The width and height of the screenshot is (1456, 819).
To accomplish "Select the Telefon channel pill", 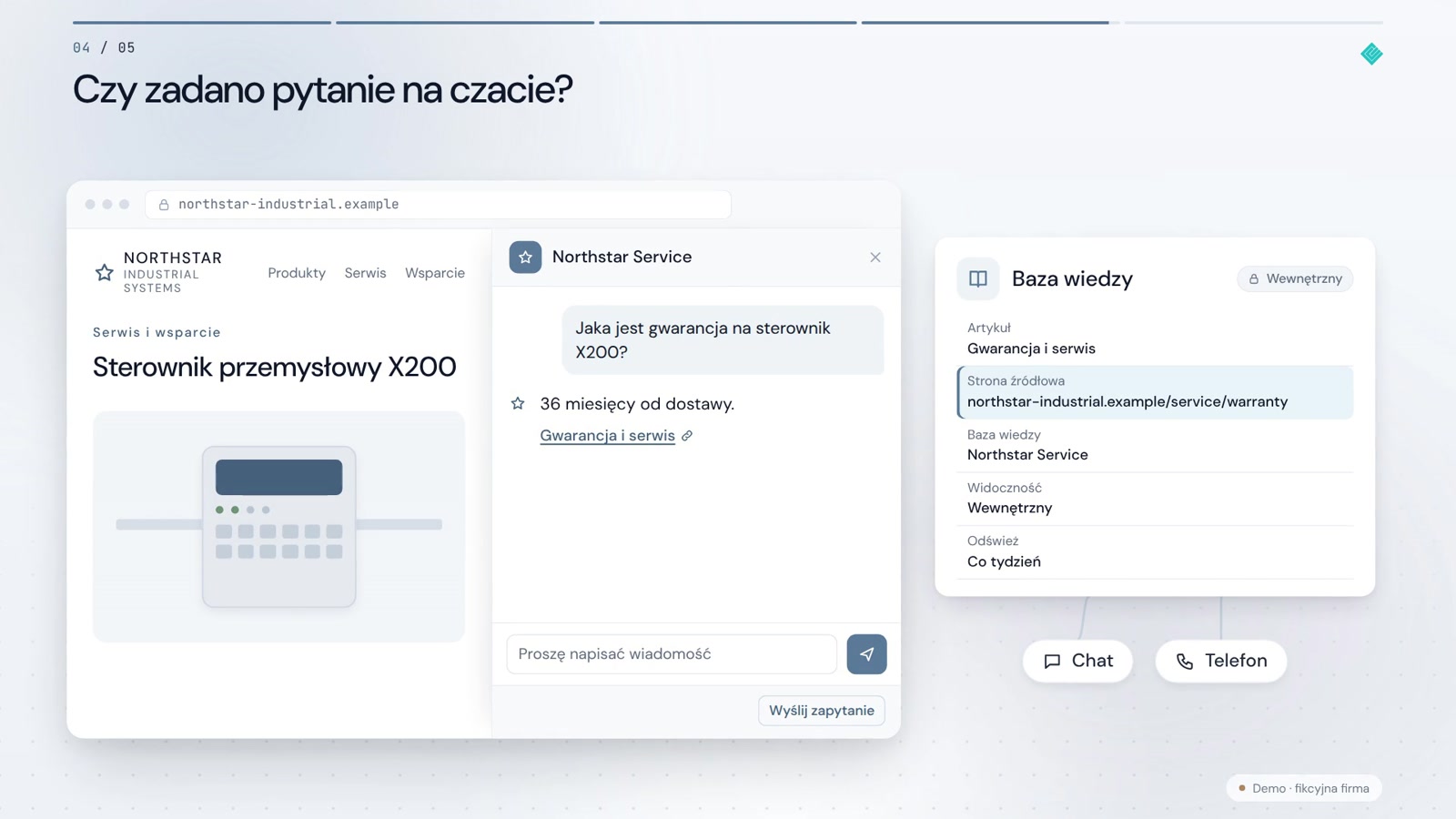I will click(x=1221, y=661).
